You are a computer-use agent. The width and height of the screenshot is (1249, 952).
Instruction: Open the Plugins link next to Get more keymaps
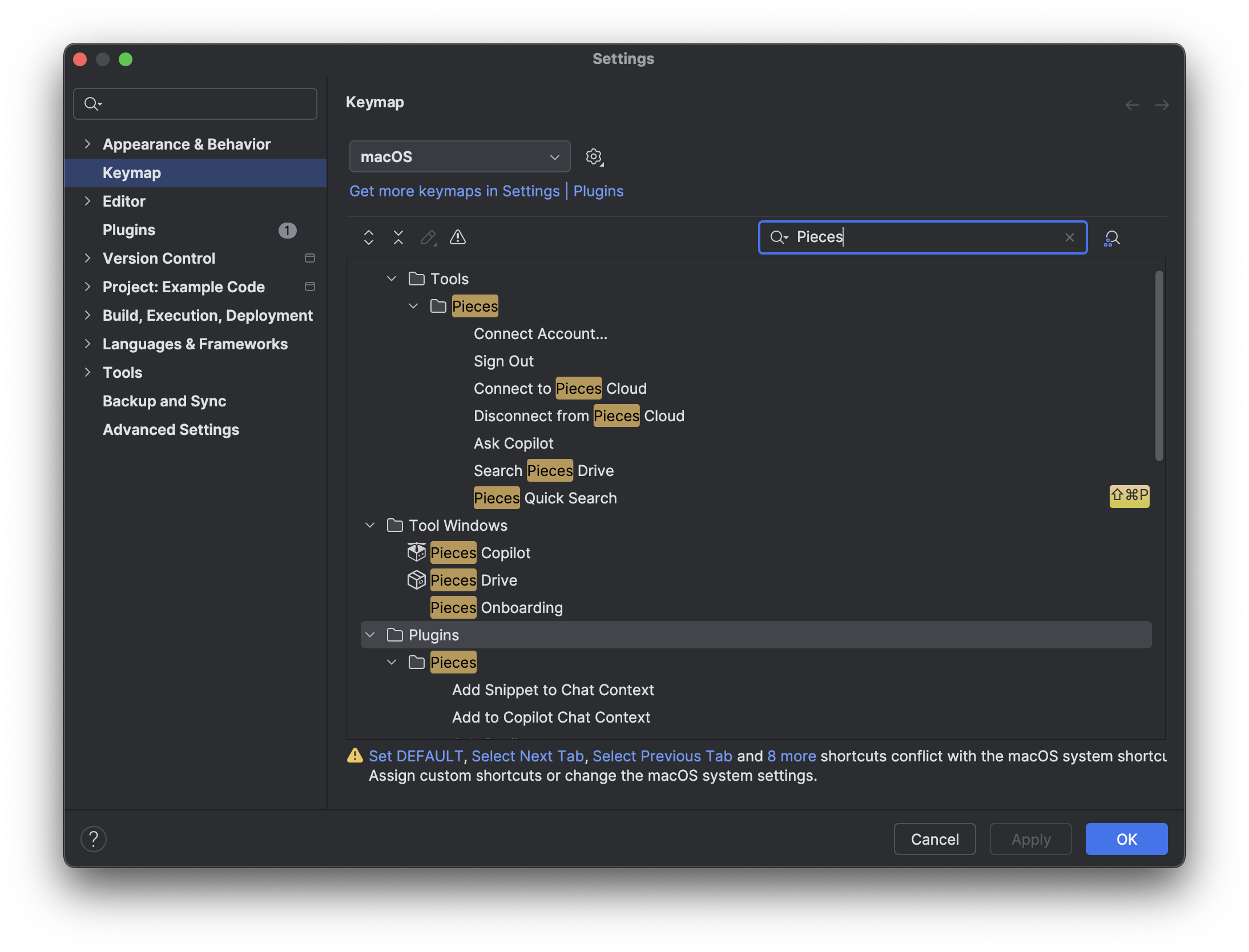click(x=598, y=191)
